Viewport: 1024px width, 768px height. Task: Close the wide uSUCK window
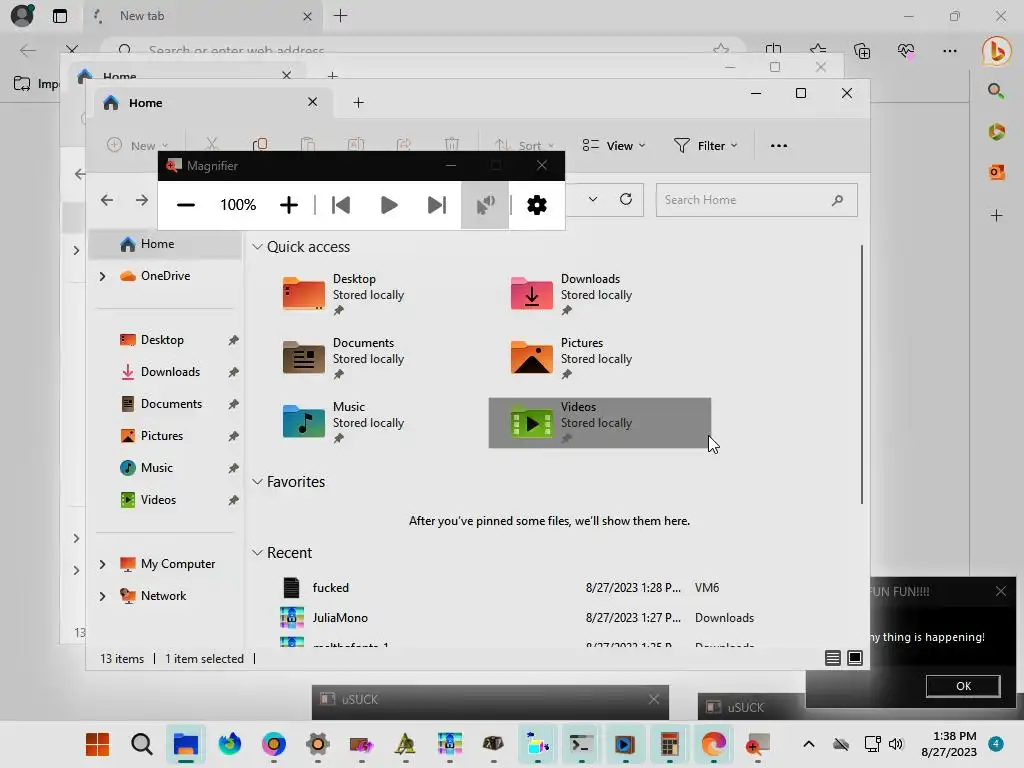(654, 699)
